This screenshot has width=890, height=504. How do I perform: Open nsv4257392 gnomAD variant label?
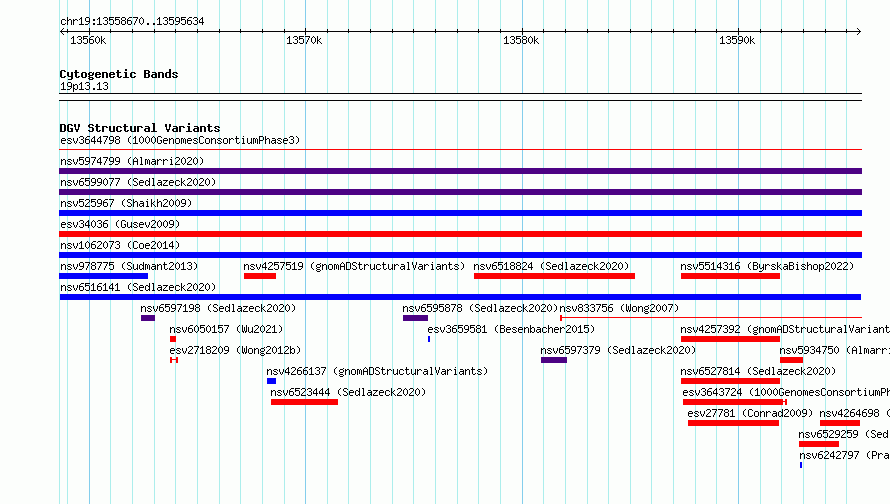785,329
